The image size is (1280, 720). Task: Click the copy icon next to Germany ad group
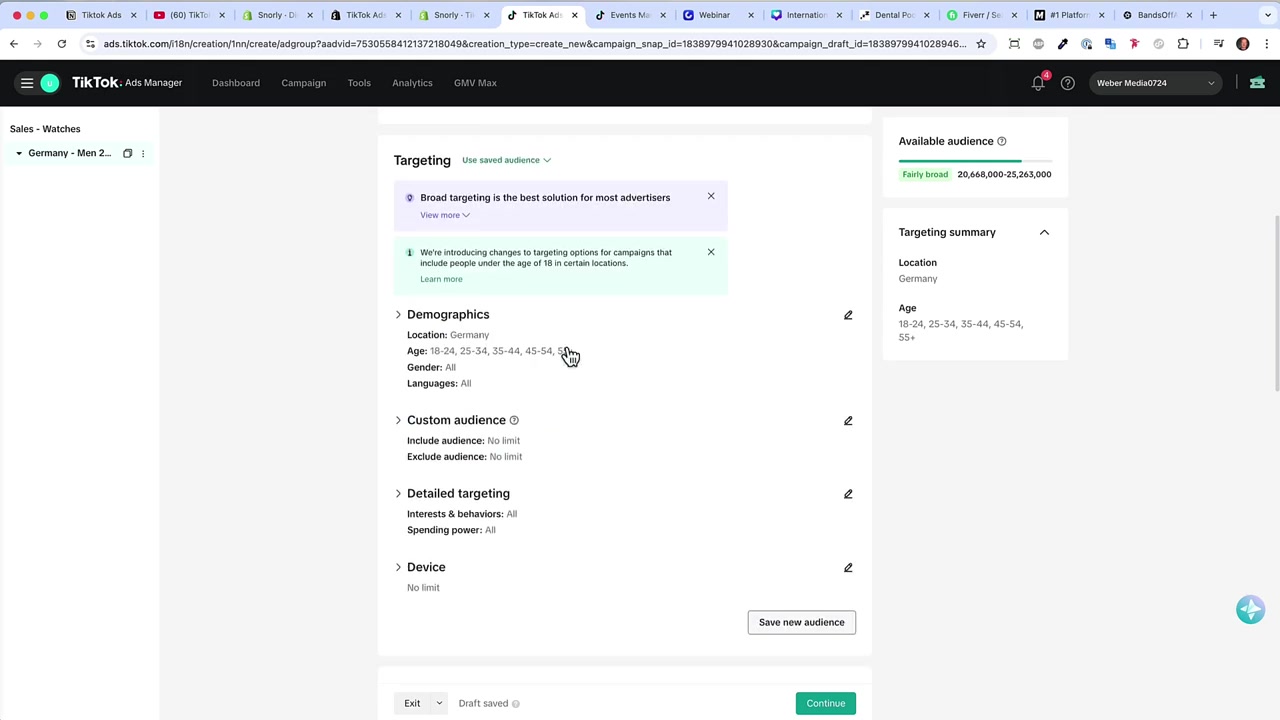point(127,153)
